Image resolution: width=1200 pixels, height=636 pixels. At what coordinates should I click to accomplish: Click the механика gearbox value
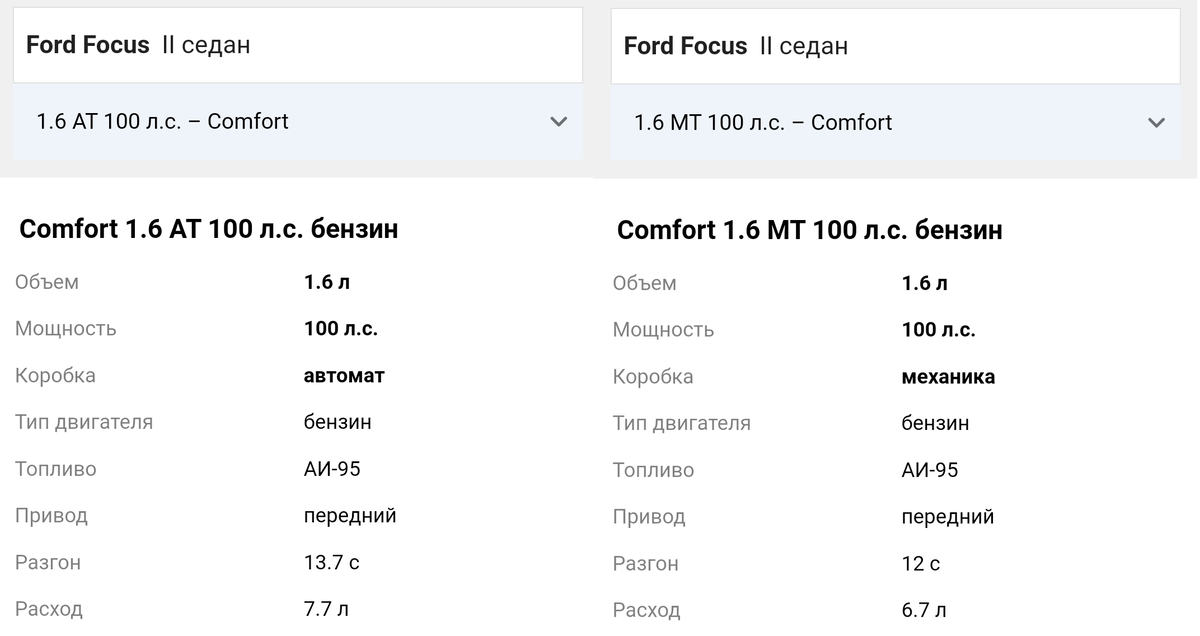click(x=948, y=377)
